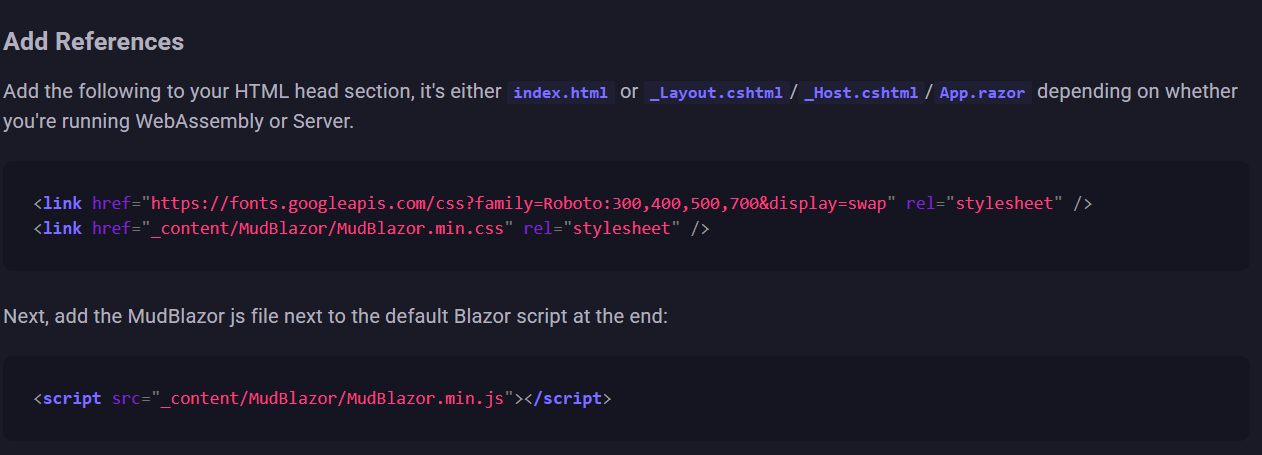The height and width of the screenshot is (455, 1262).
Task: Click the src attribute in the script tag
Action: [x=126, y=398]
